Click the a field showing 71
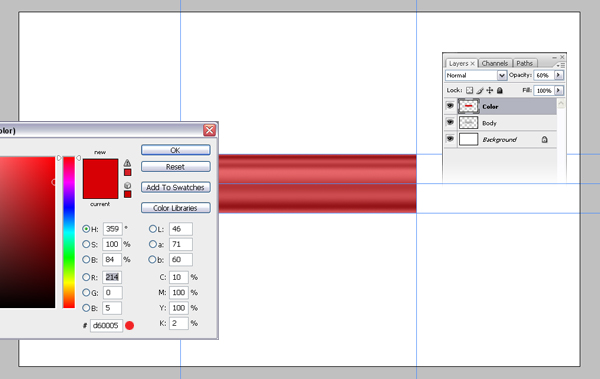This screenshot has height=379, width=600. coord(181,244)
